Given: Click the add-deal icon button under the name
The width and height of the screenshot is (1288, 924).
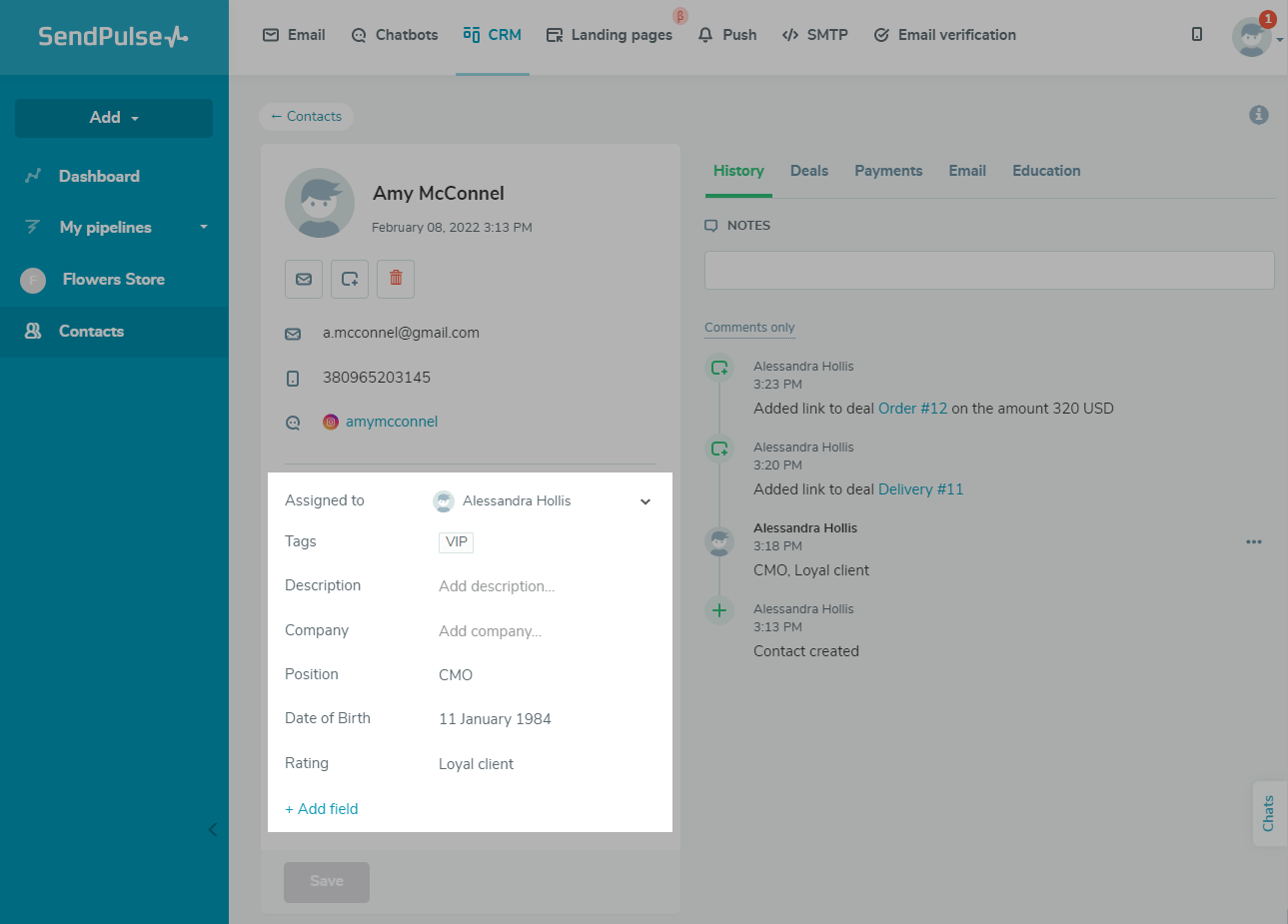Looking at the screenshot, I should pyautogui.click(x=350, y=280).
